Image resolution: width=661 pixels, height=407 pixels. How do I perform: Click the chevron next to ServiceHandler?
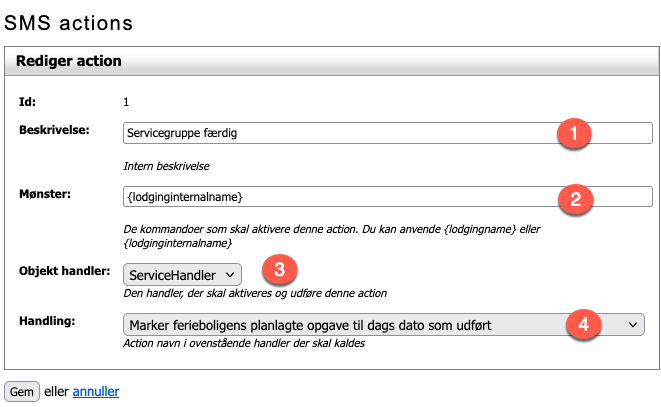[x=230, y=275]
